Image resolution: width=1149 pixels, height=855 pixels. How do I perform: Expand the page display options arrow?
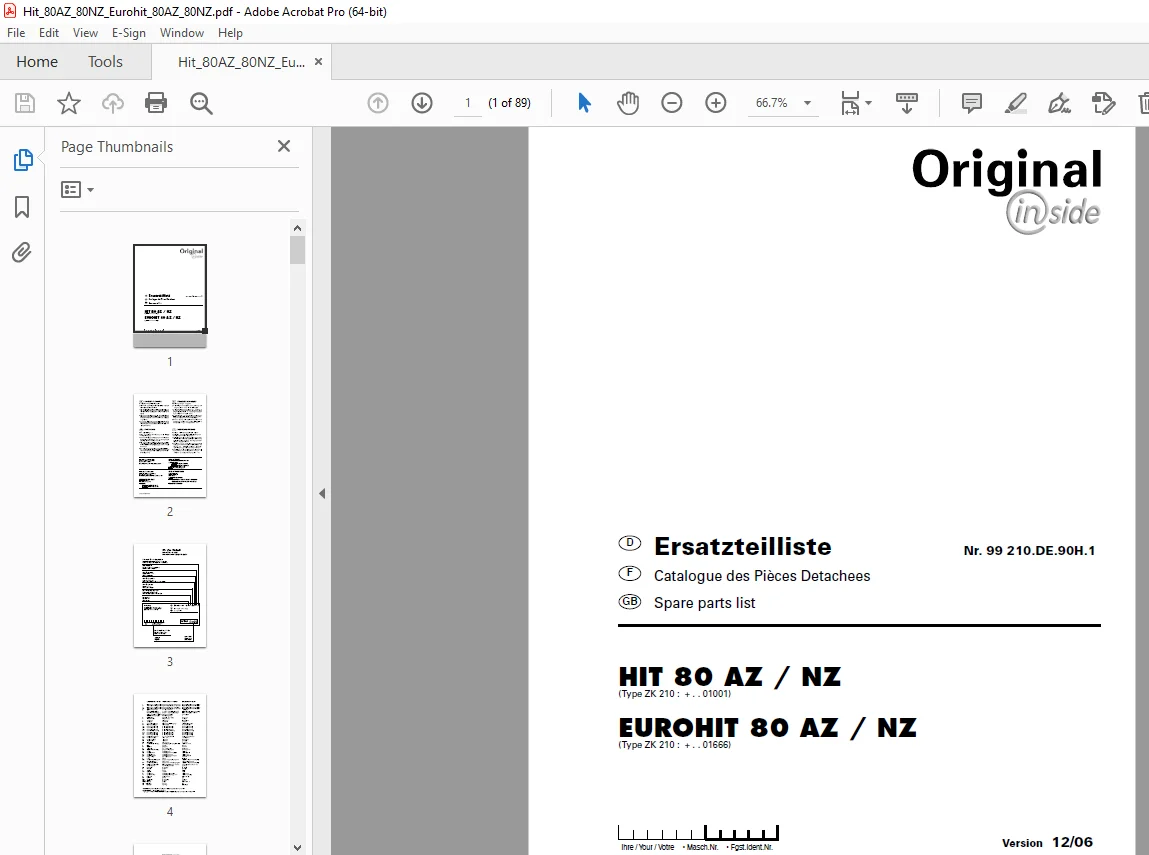pos(868,103)
